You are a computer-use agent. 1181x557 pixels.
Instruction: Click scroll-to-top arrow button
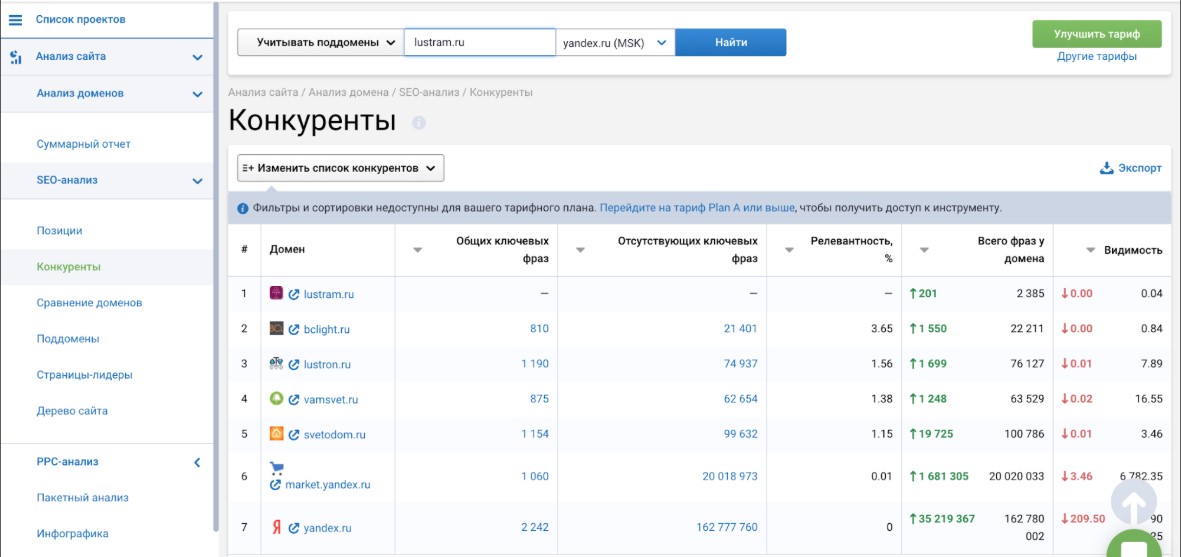(x=1134, y=501)
